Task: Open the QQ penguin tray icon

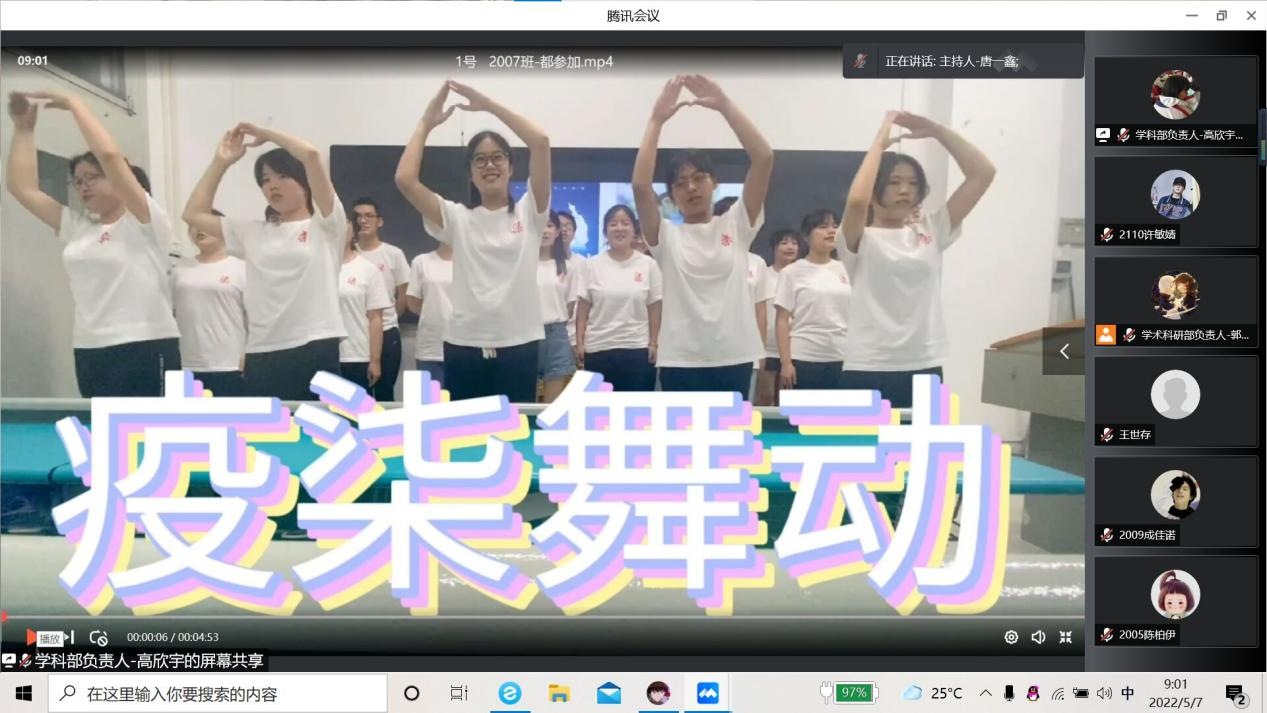Action: (1033, 693)
